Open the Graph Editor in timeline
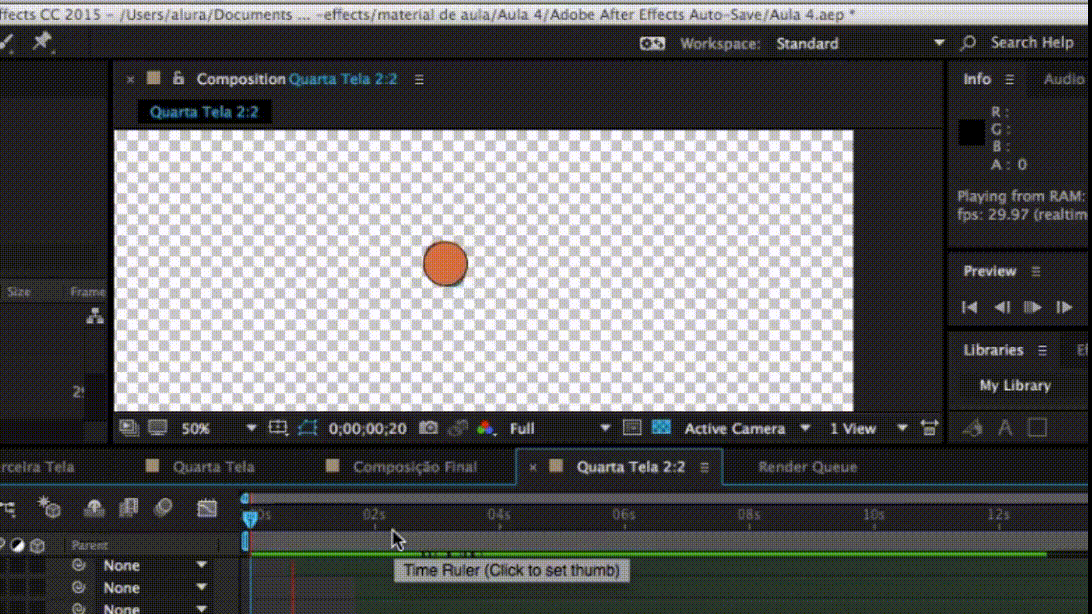Viewport: 1092px width, 614px height. (x=207, y=508)
